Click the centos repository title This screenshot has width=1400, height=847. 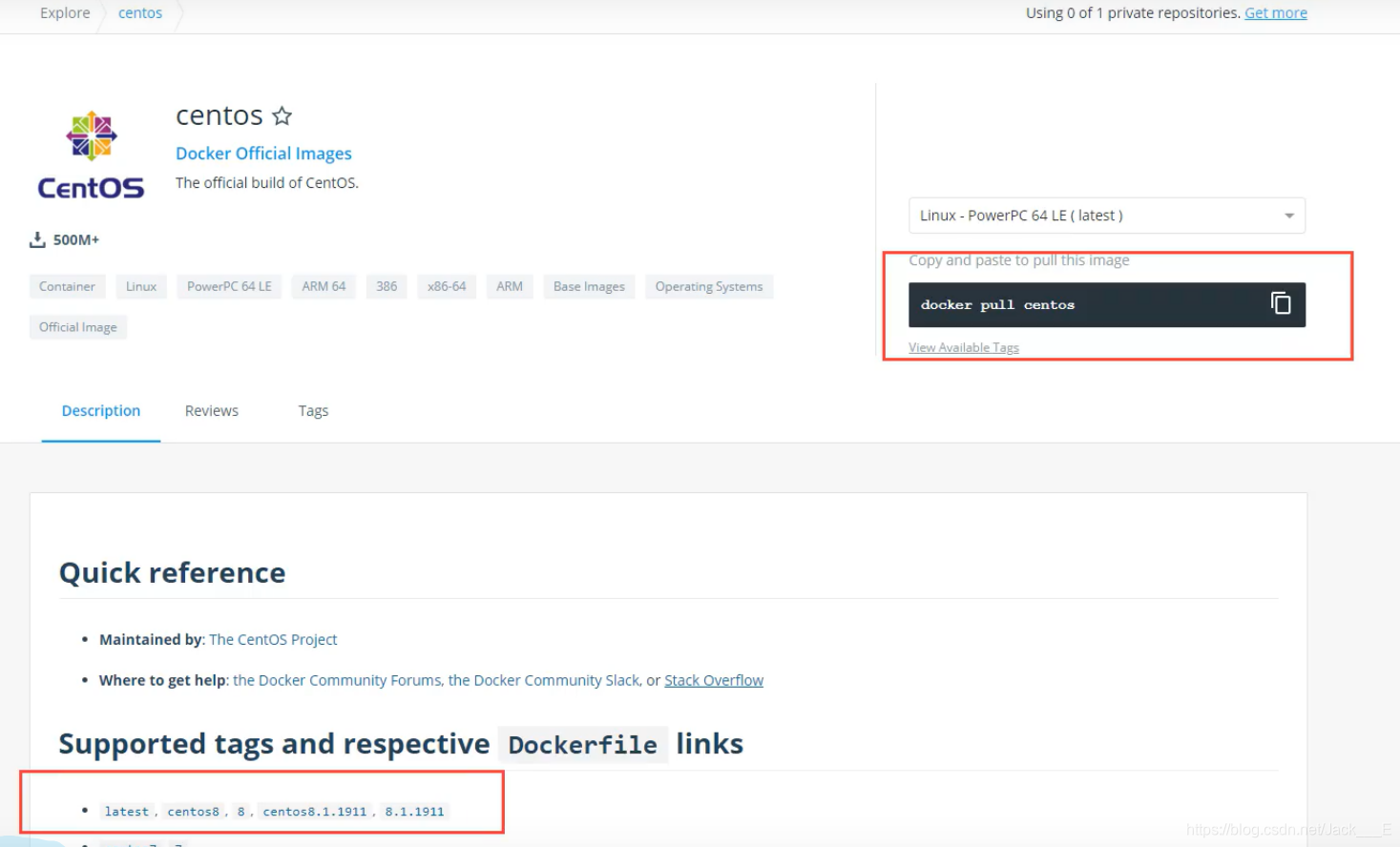tap(219, 115)
